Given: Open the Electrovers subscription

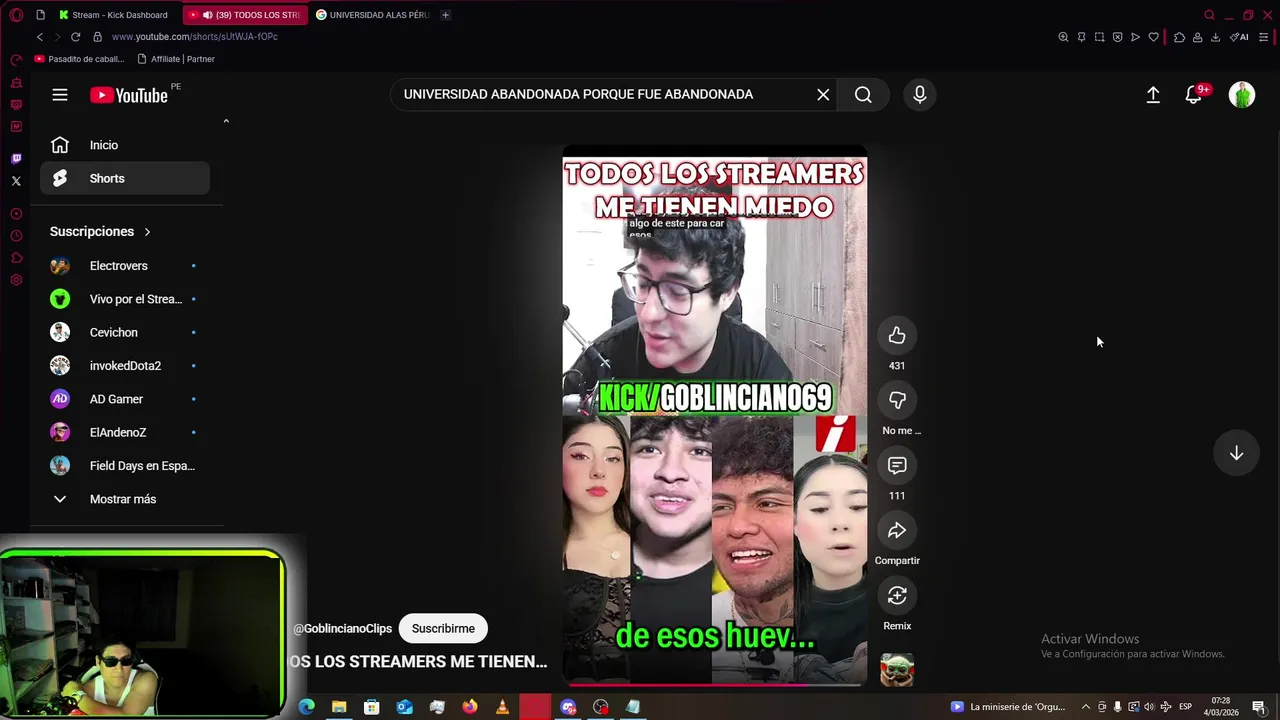Looking at the screenshot, I should pyautogui.click(x=125, y=266).
